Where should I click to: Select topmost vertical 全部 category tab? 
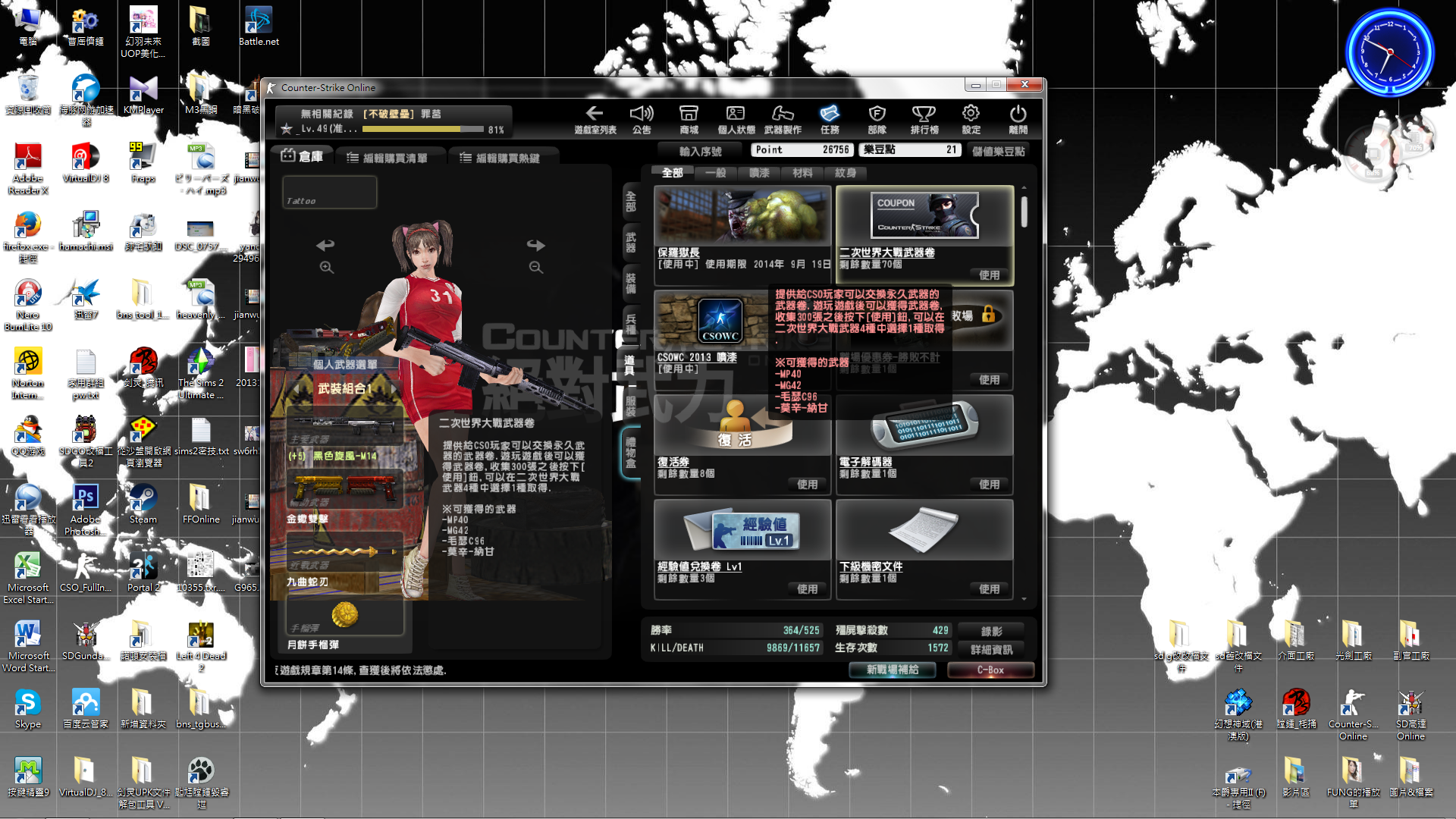click(x=631, y=202)
